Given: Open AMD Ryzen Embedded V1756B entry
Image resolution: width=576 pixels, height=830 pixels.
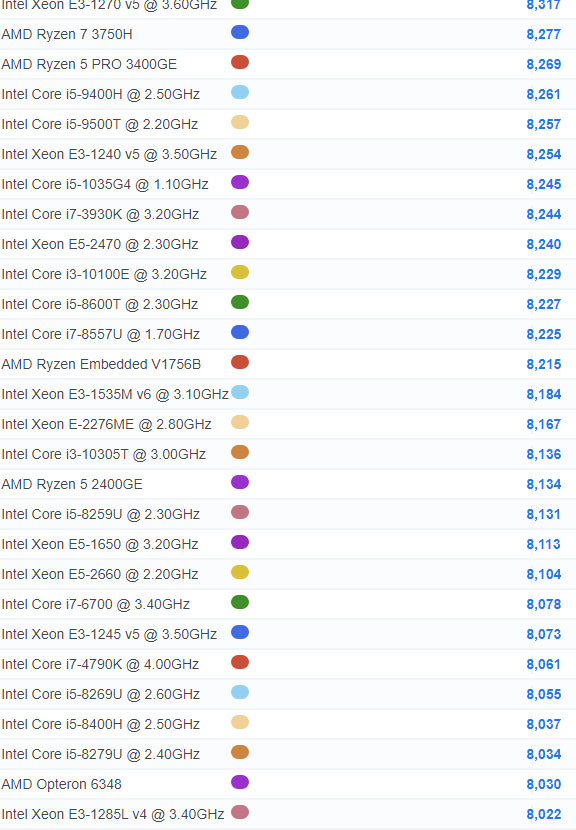Looking at the screenshot, I should click(101, 364).
